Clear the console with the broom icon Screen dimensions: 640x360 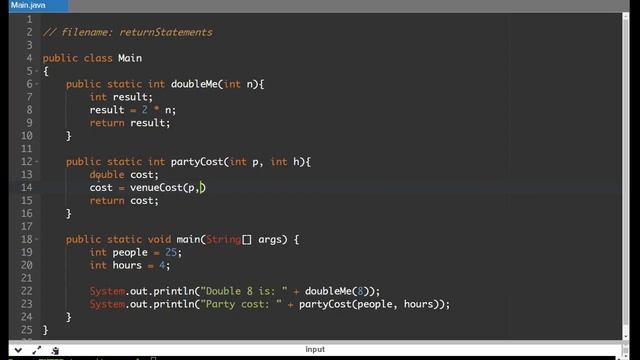pyautogui.click(x=56, y=350)
